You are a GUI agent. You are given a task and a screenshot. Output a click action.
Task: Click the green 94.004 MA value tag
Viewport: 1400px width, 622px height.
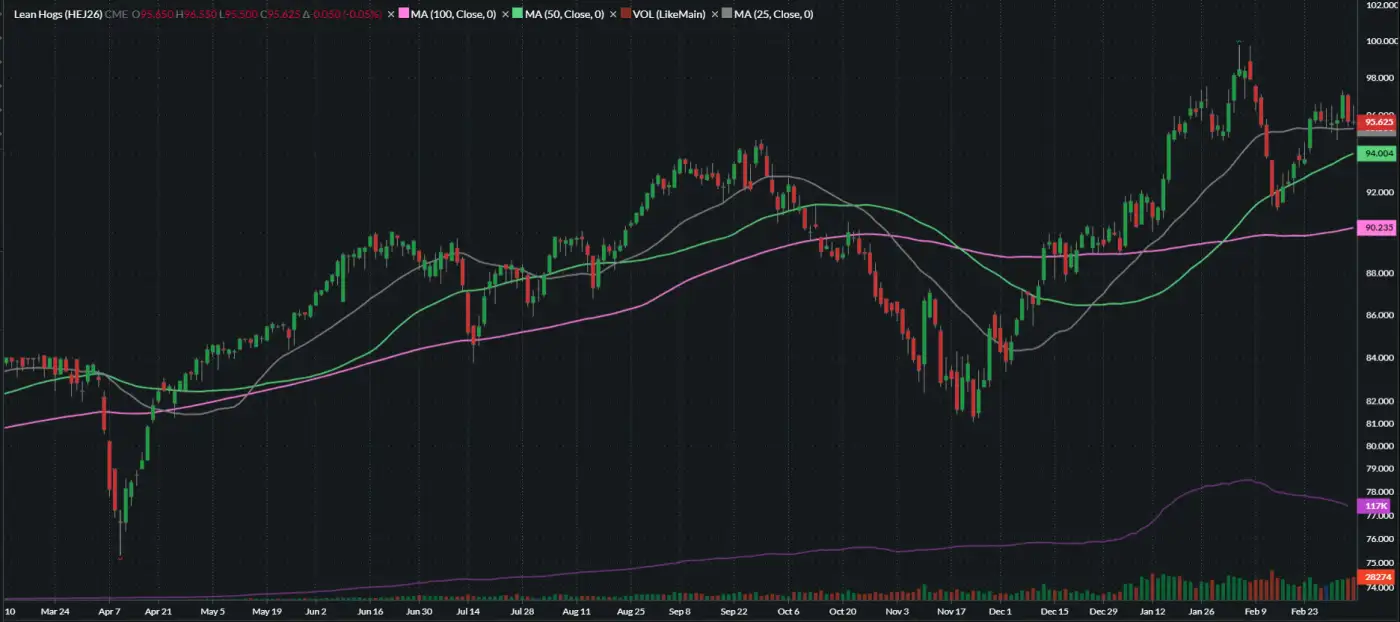click(1379, 153)
